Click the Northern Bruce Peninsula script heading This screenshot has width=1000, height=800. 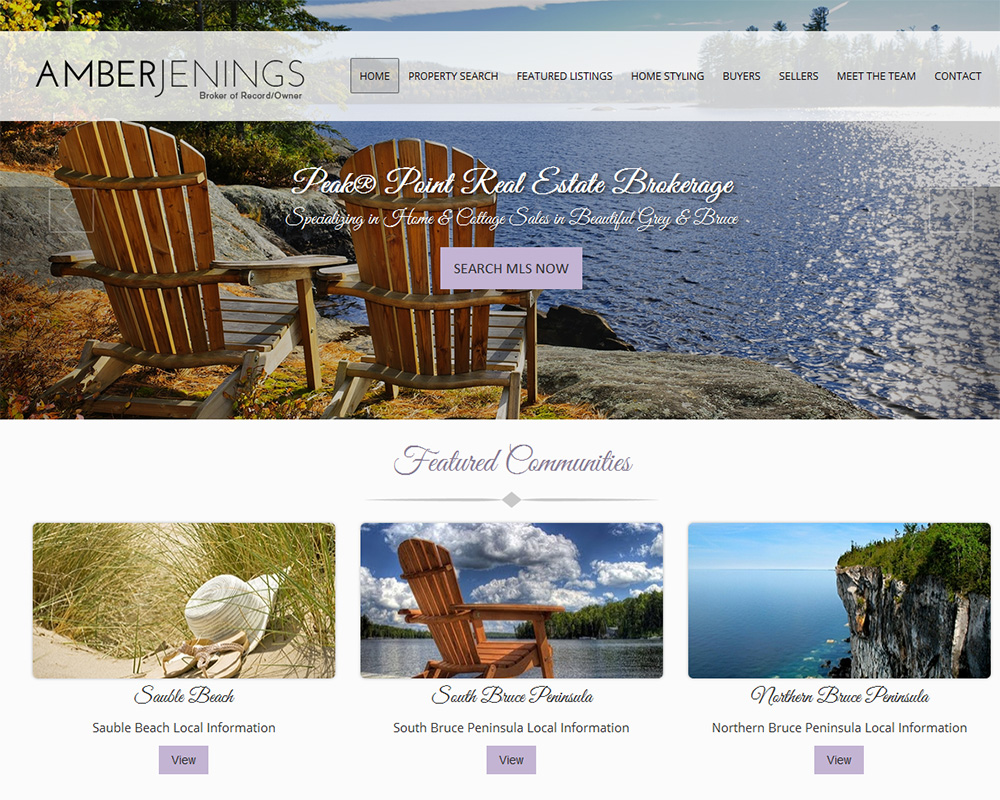[839, 695]
